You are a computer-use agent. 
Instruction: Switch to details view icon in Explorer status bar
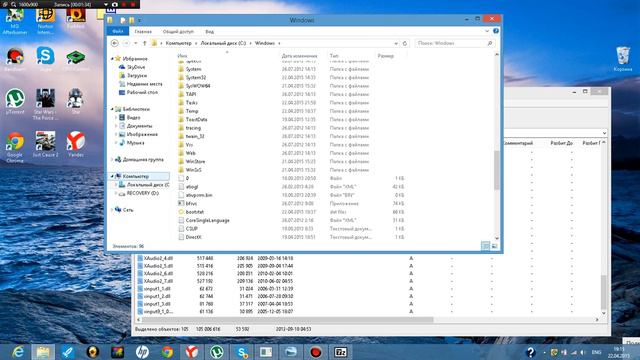pyautogui.click(x=485, y=246)
